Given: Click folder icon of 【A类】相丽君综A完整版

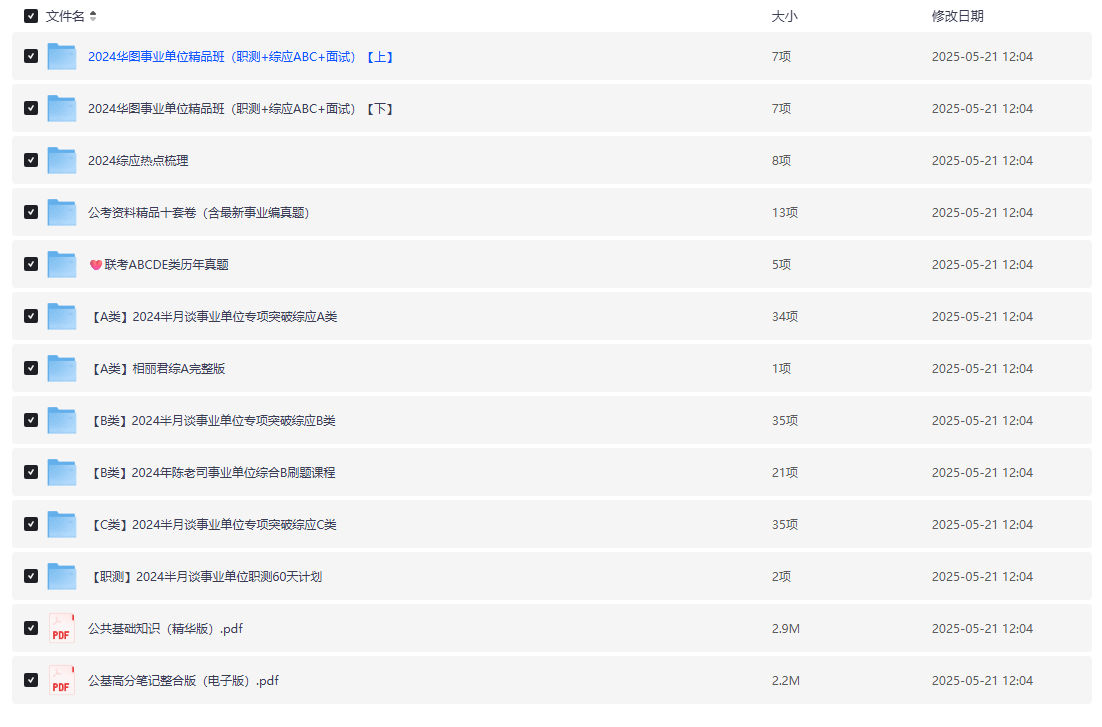Looking at the screenshot, I should [62, 368].
